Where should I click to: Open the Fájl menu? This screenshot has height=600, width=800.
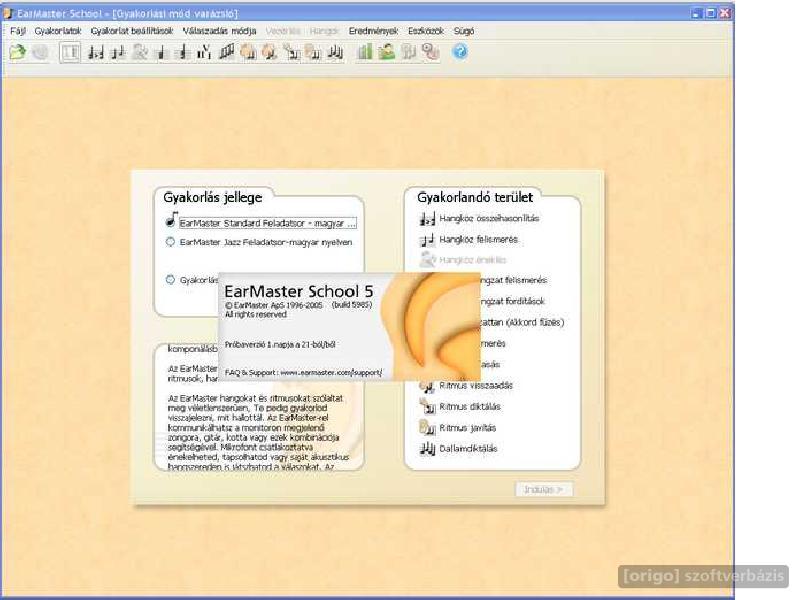click(x=18, y=31)
